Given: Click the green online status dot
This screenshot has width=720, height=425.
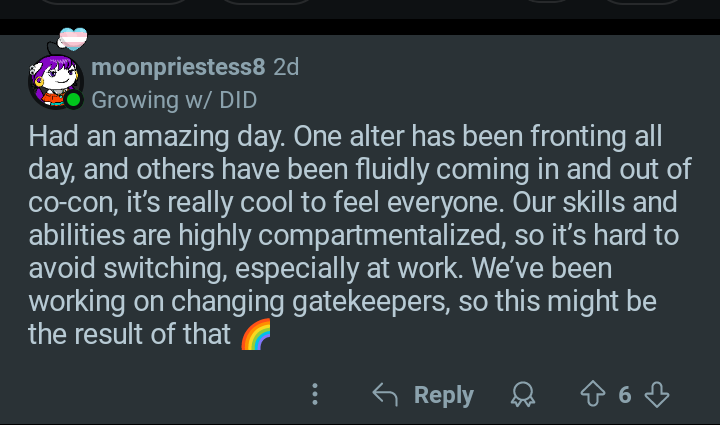Looking at the screenshot, I should tap(73, 100).
